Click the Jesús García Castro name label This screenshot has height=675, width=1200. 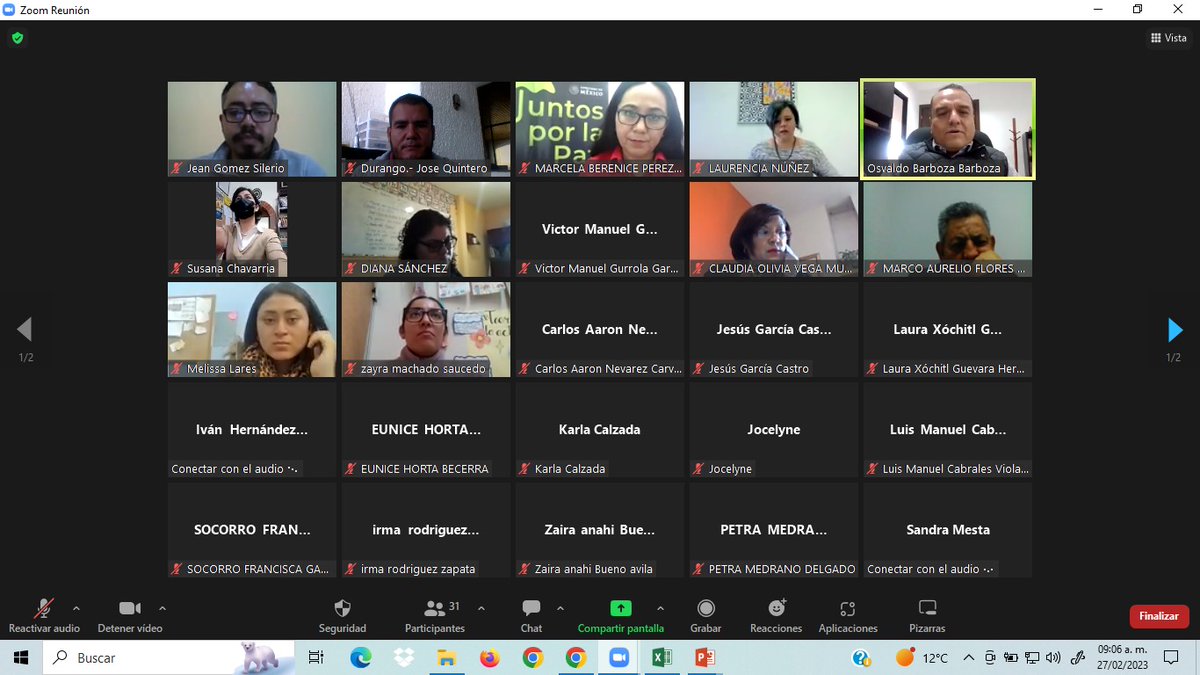pos(751,369)
